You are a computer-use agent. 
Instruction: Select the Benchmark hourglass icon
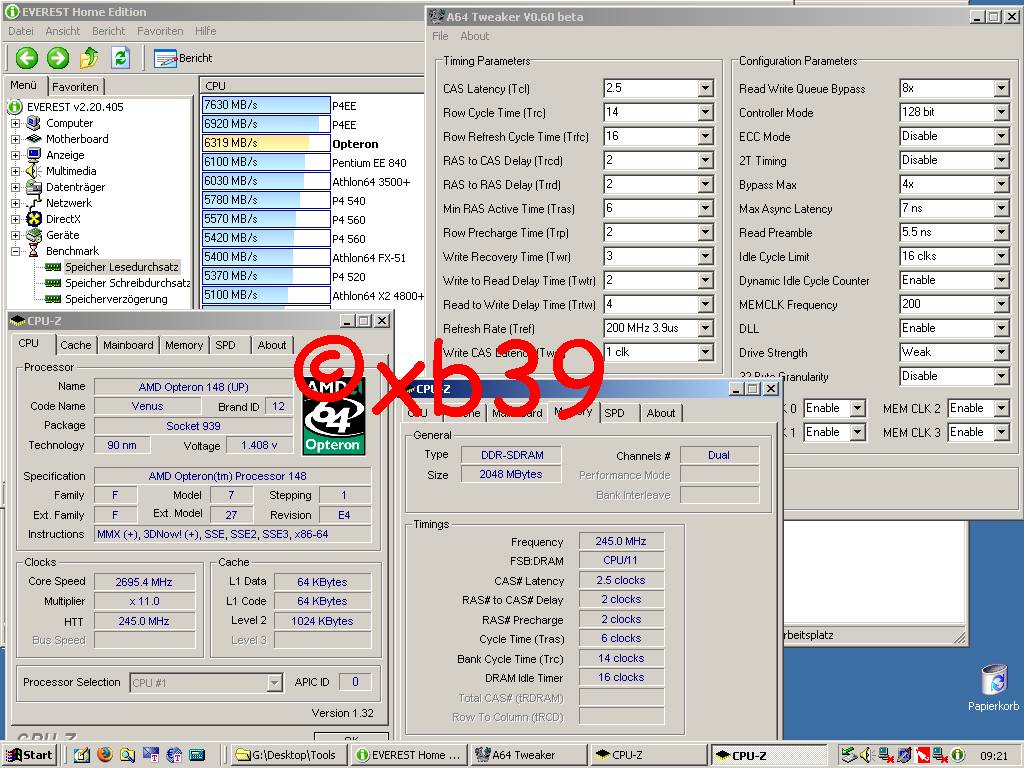[x=34, y=251]
